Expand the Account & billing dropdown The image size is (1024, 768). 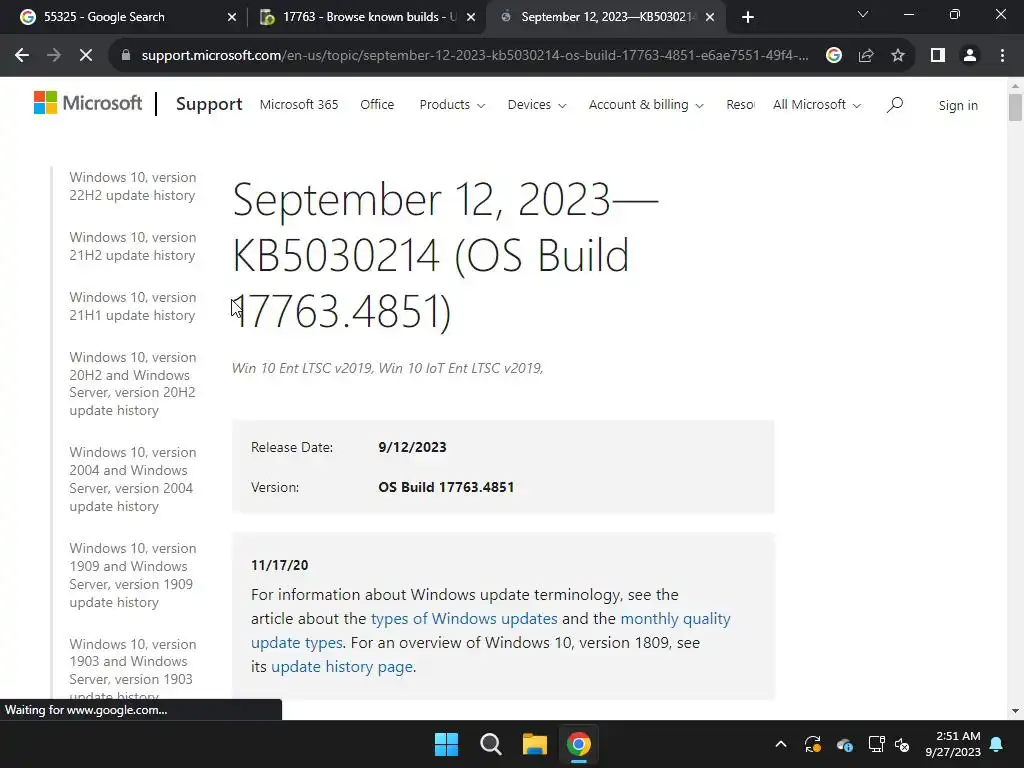[x=646, y=104]
